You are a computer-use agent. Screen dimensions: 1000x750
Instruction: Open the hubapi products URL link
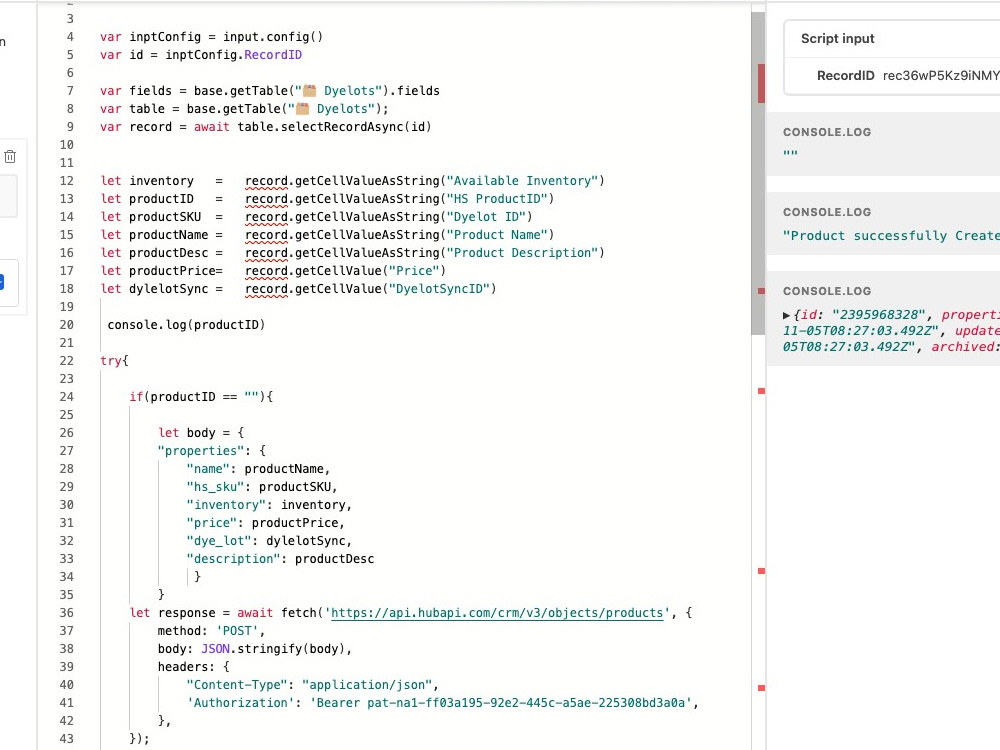pos(497,613)
